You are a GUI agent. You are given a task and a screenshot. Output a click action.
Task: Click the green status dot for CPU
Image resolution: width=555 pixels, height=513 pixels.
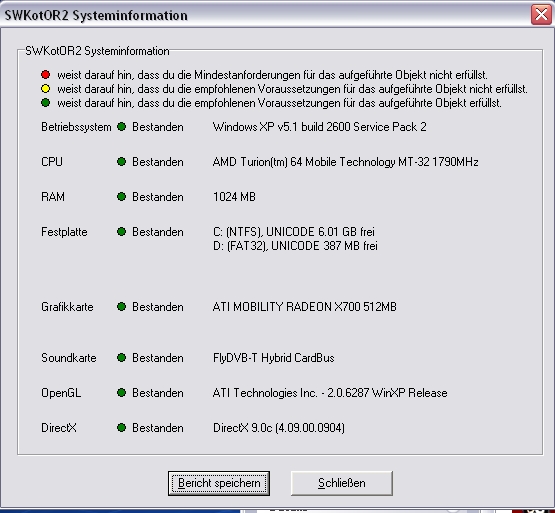click(121, 161)
